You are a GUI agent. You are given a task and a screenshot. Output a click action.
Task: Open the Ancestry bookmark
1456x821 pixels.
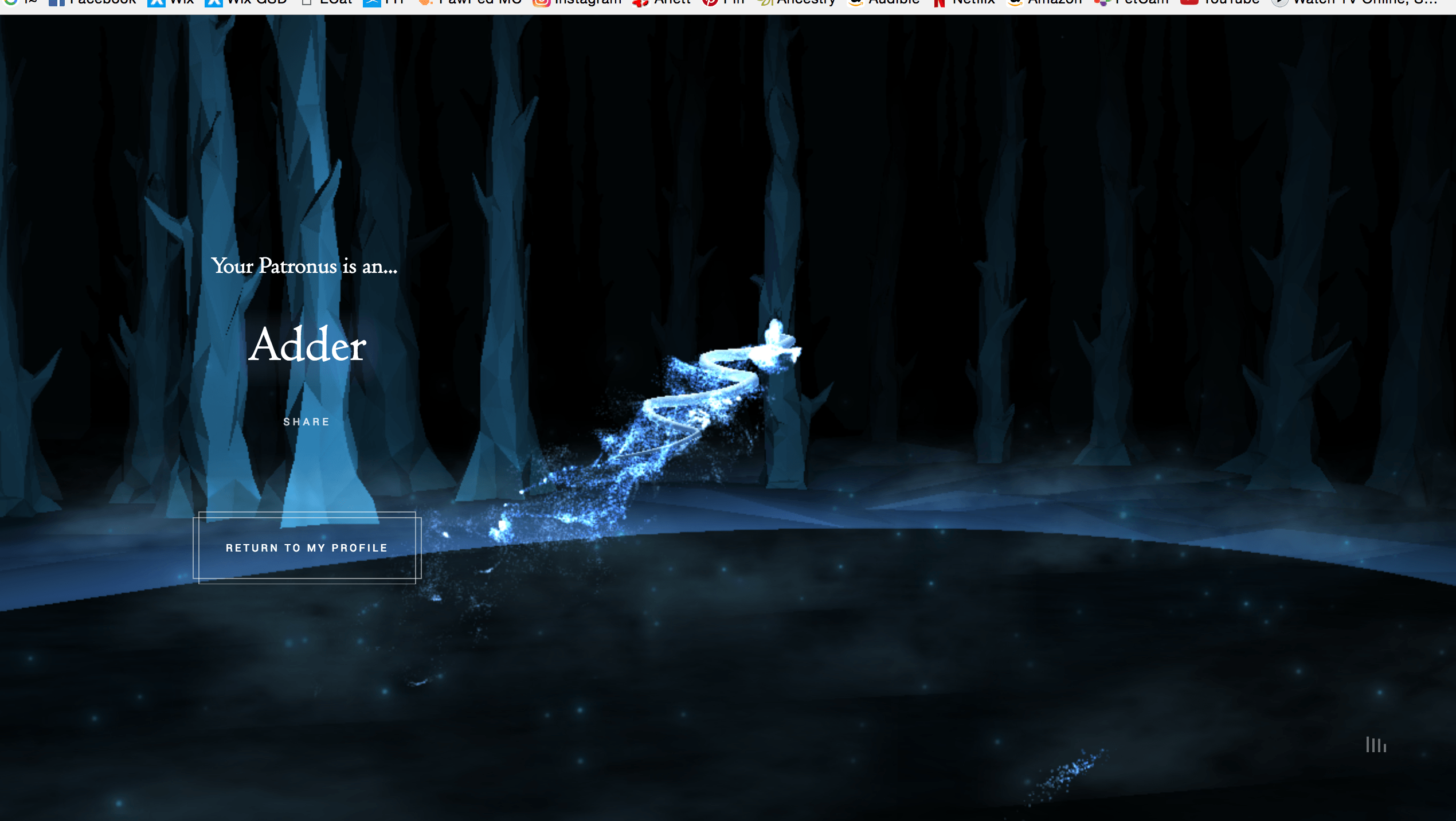(x=796, y=3)
